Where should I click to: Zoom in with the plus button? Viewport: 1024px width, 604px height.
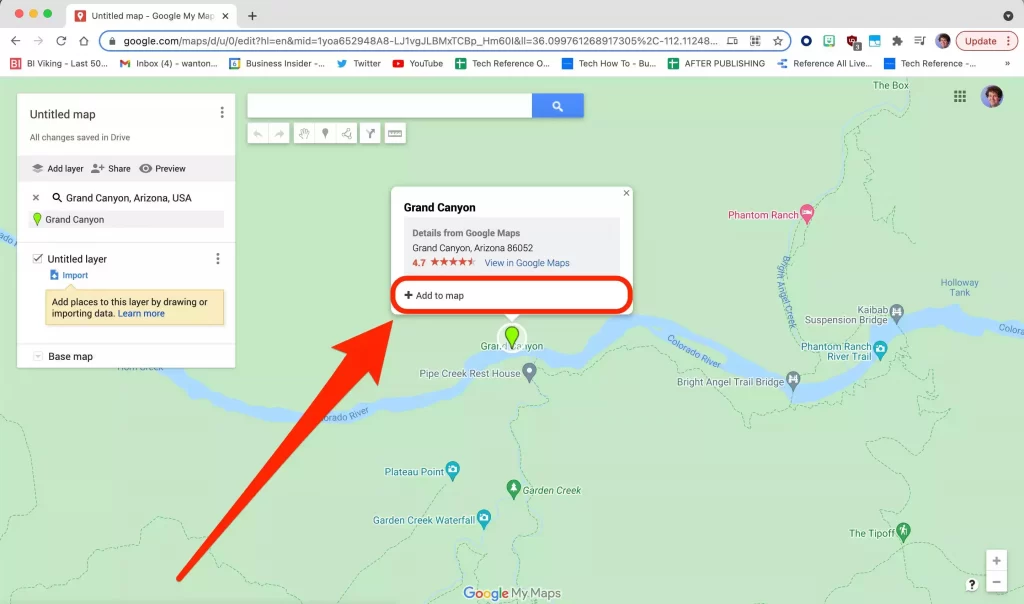point(997,561)
